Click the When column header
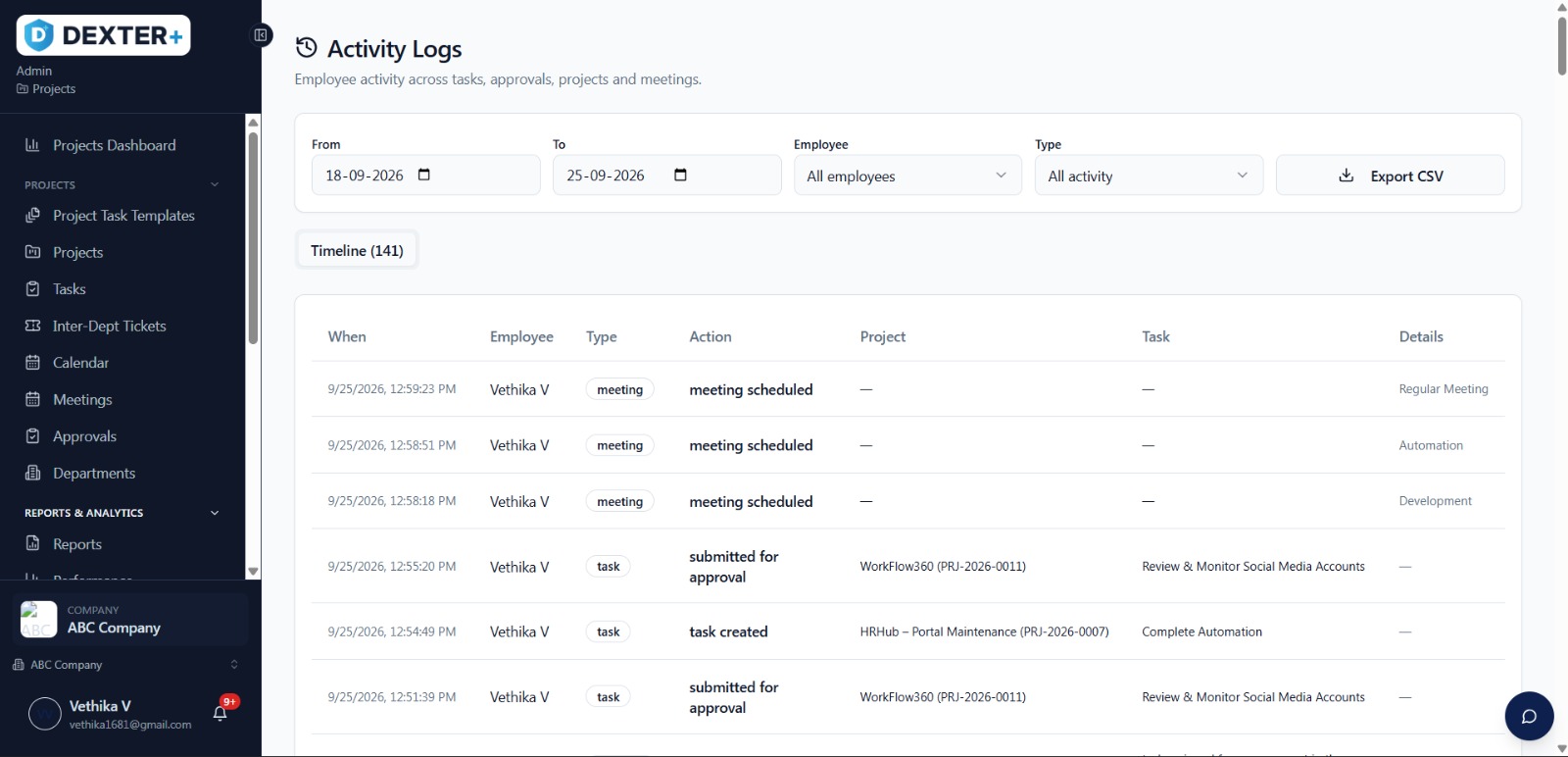Image resolution: width=1568 pixels, height=757 pixels. (x=347, y=336)
